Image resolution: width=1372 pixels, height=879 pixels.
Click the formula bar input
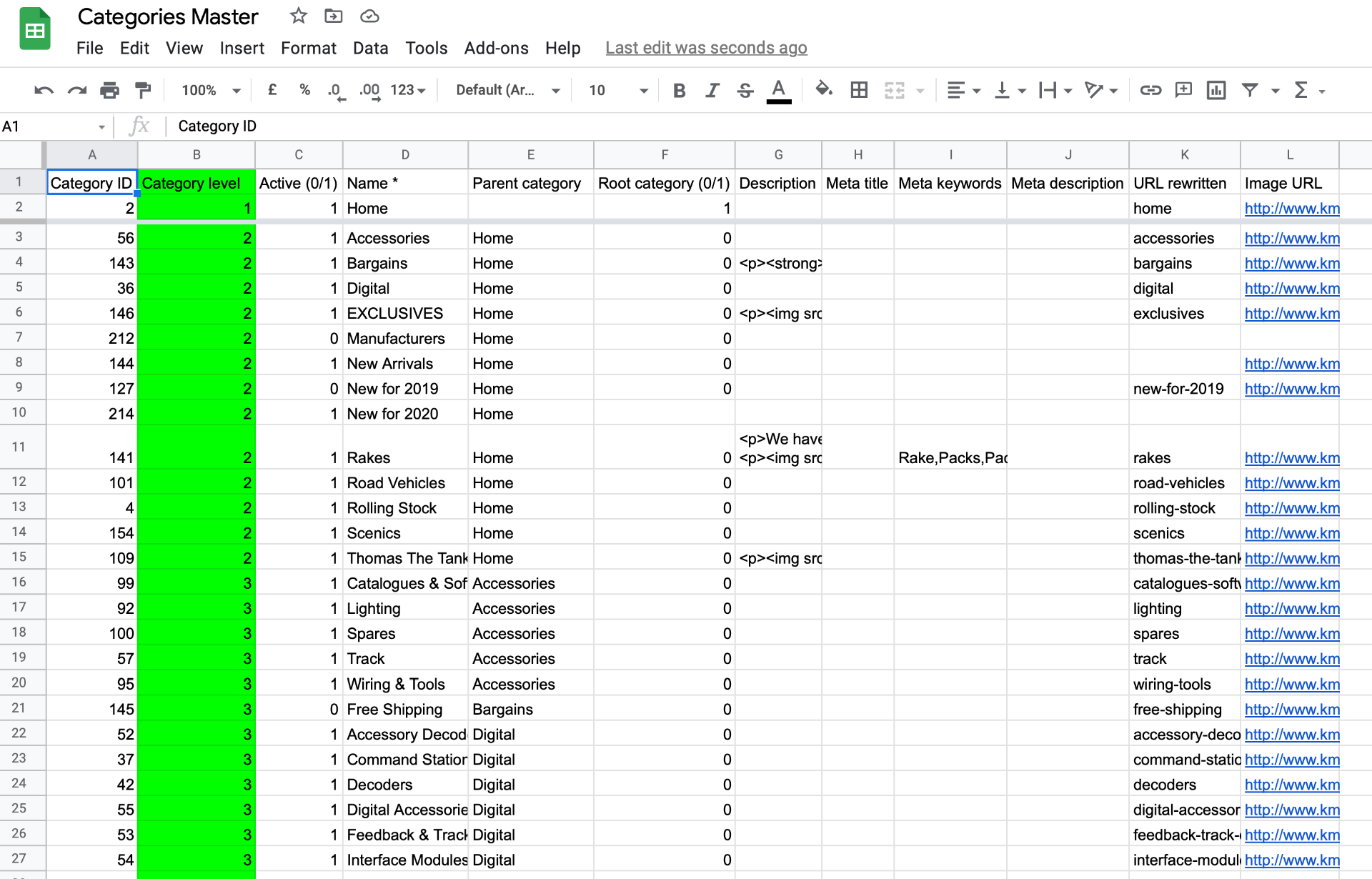pyautogui.click(x=715, y=126)
